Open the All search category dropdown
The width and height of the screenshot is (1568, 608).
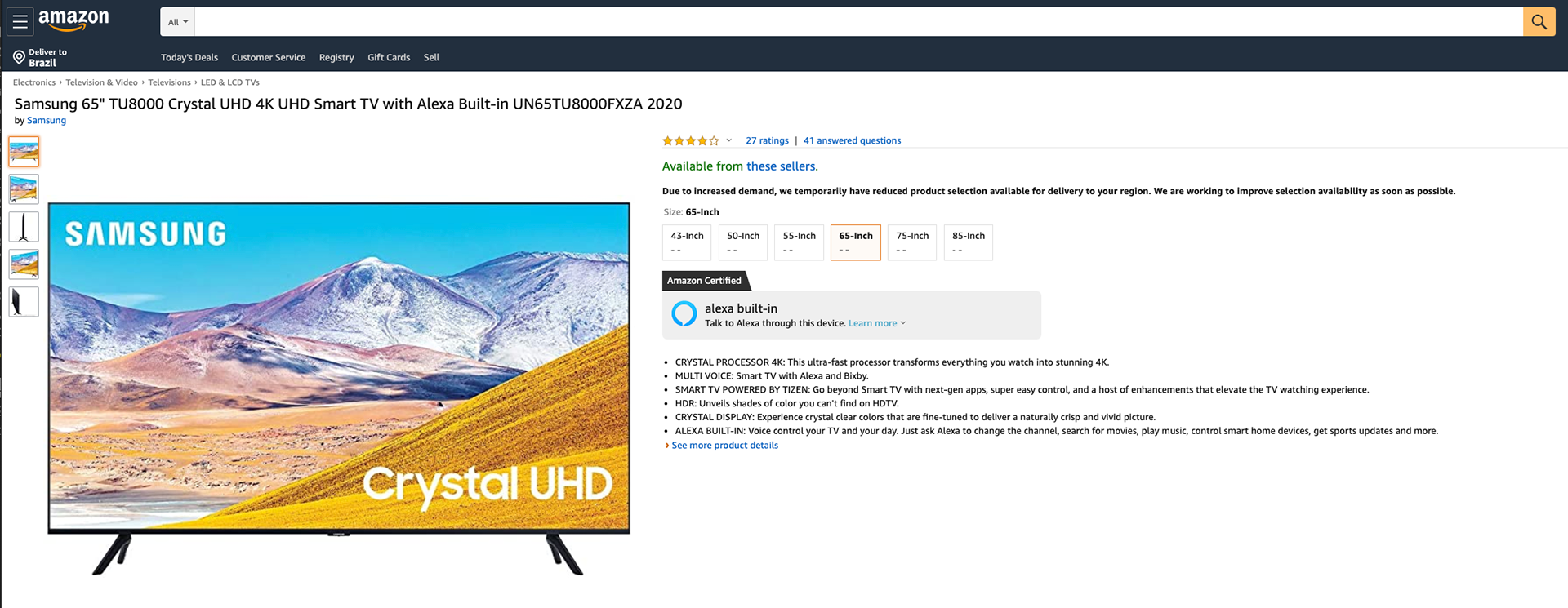177,22
